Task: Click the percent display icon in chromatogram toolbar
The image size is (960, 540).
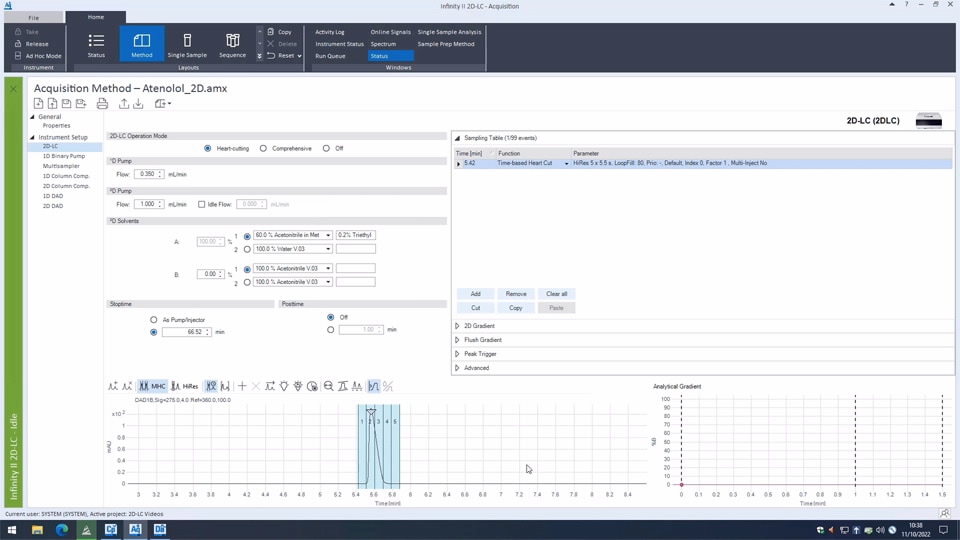Action: point(388,386)
